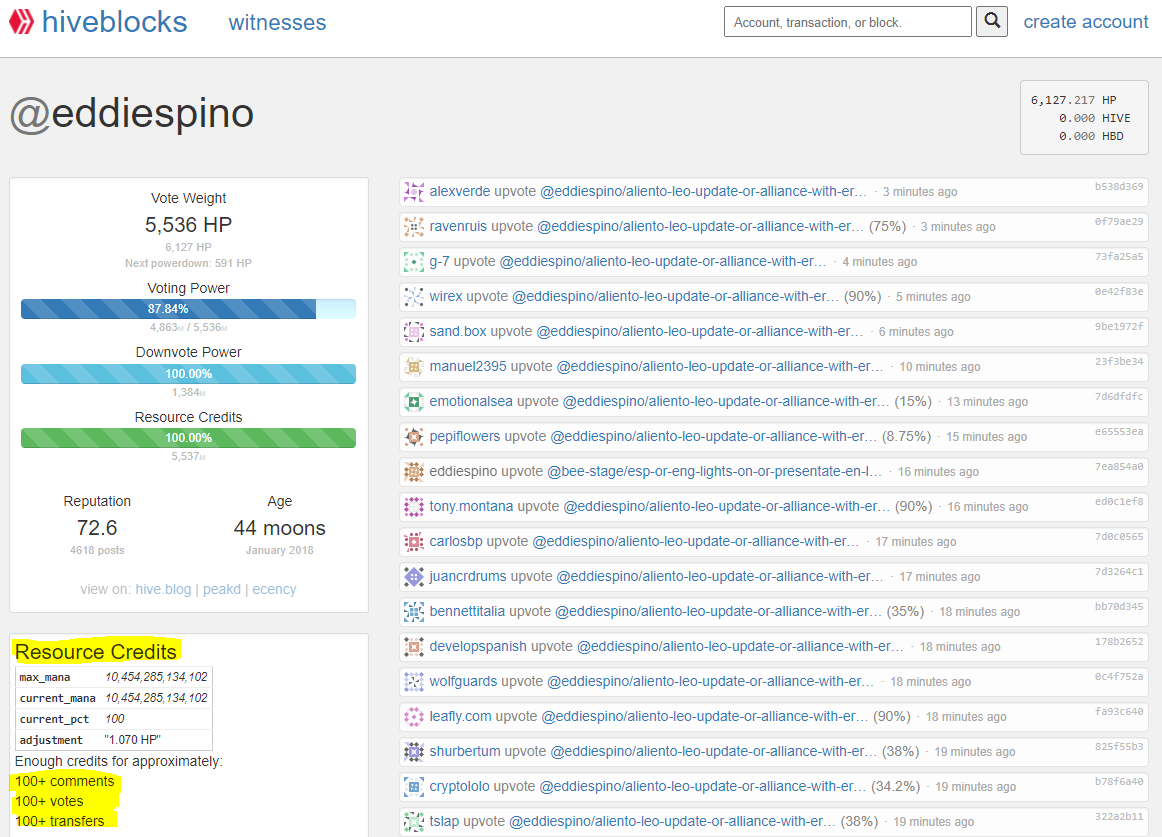Click tony.montana's avatar icon
Screen dimensions: 1162x837
[x=414, y=506]
